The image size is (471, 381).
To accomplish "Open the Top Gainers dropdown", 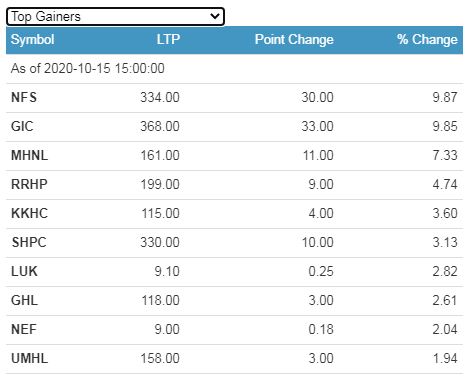I will [115, 16].
